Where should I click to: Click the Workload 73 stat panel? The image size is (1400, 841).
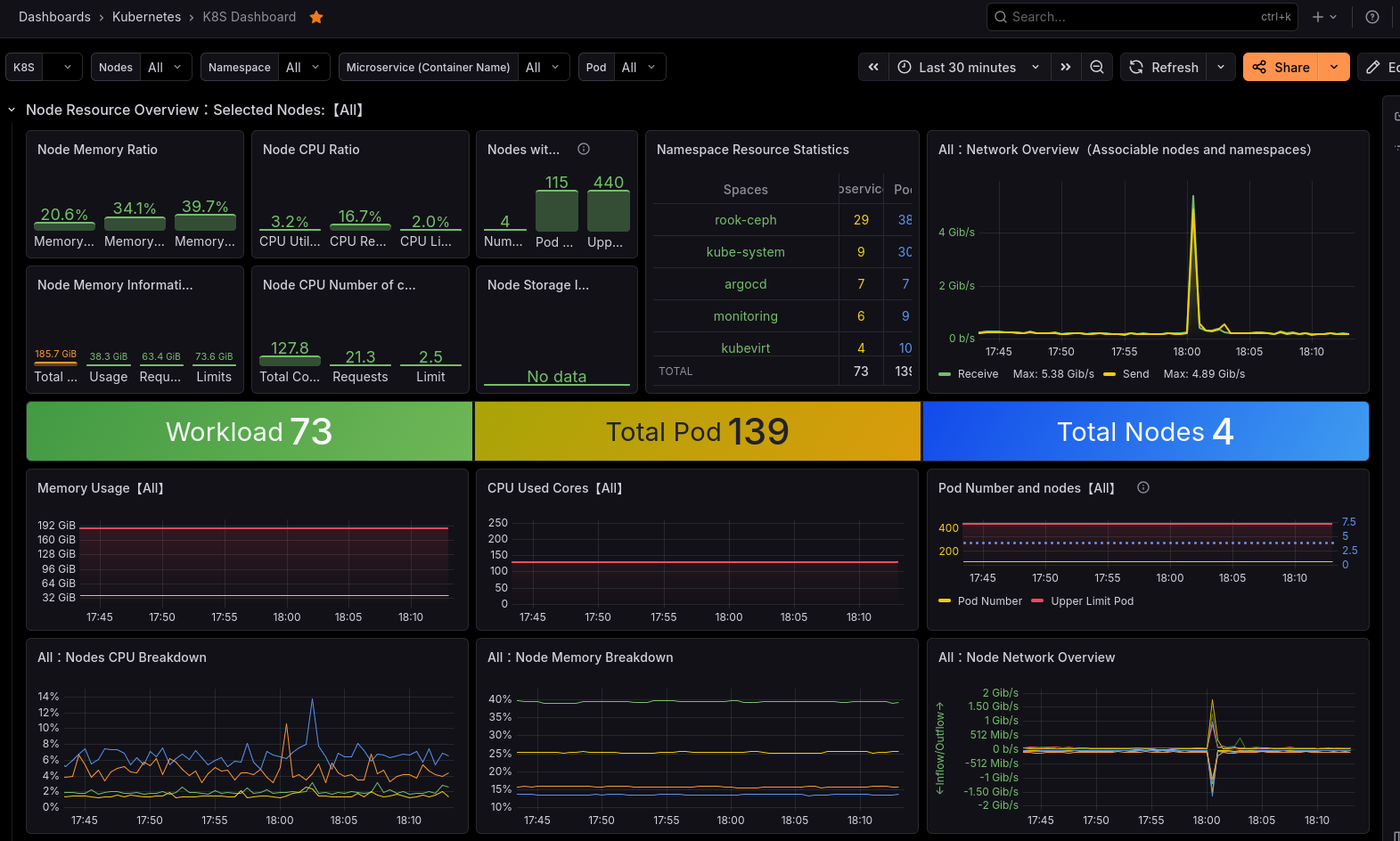click(250, 431)
